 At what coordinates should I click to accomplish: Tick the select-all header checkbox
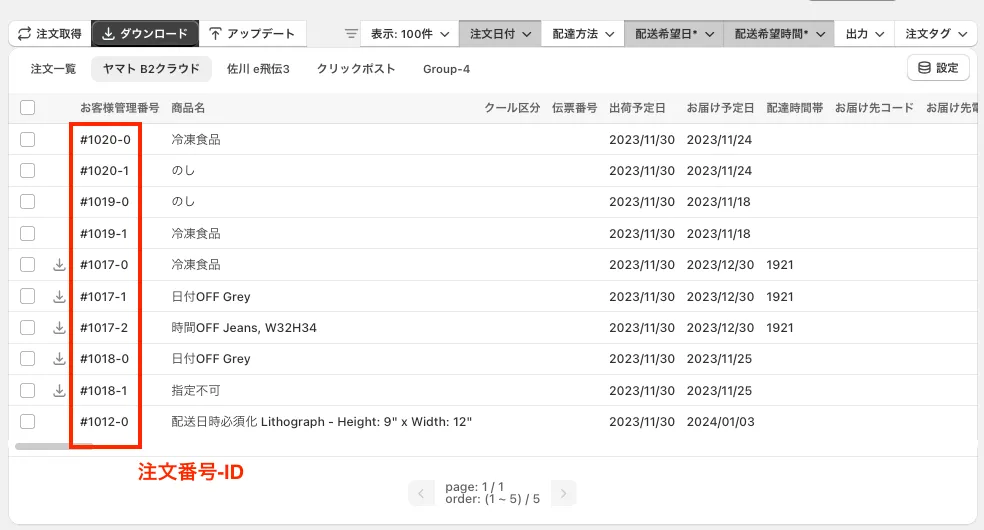tap(27, 108)
